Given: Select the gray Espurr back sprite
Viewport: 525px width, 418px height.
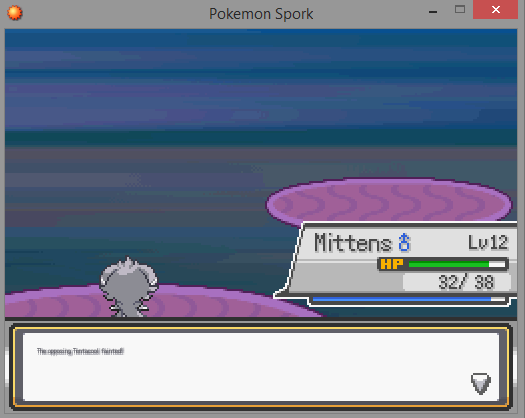Looking at the screenshot, I should (x=129, y=287).
